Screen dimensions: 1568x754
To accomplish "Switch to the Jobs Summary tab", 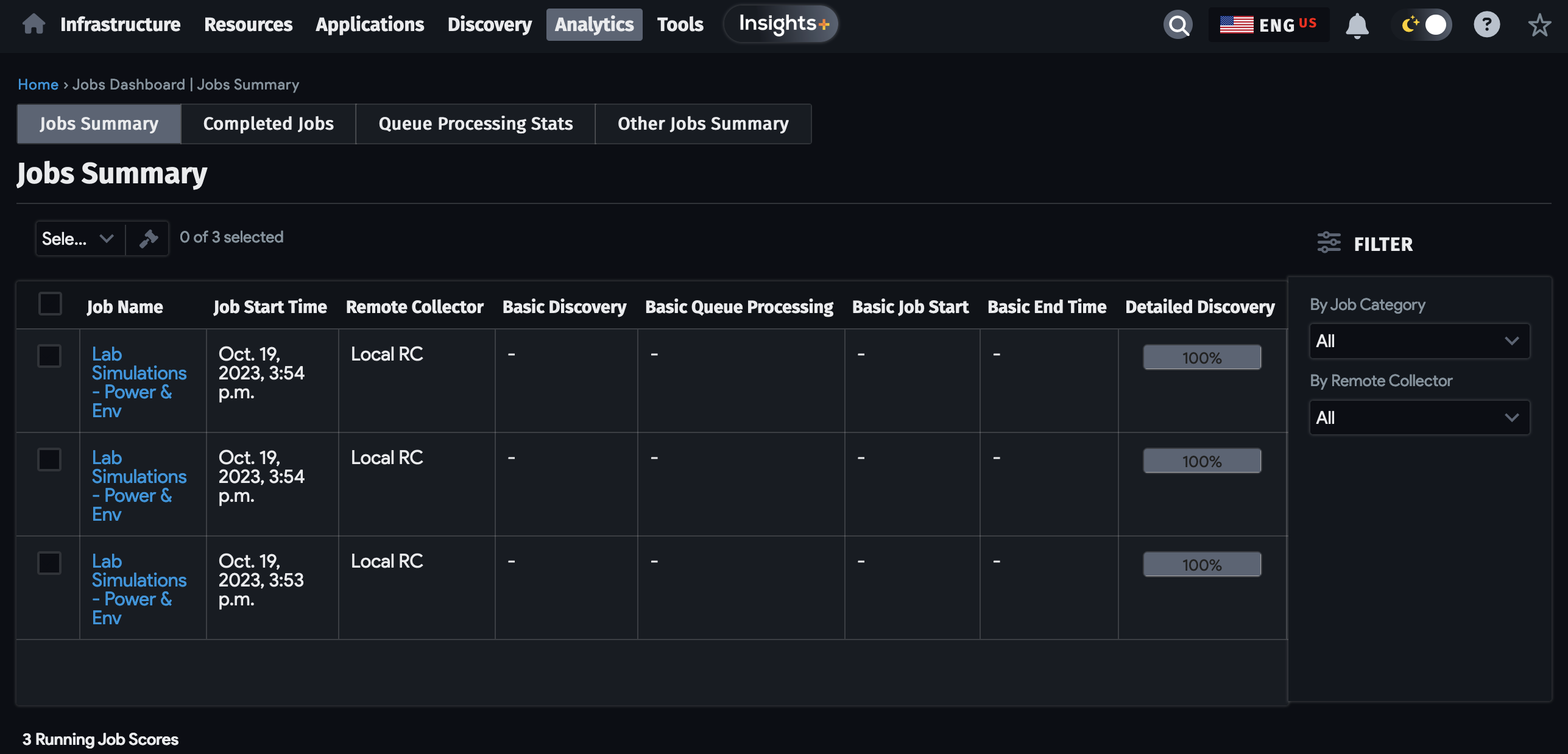I will [x=99, y=124].
